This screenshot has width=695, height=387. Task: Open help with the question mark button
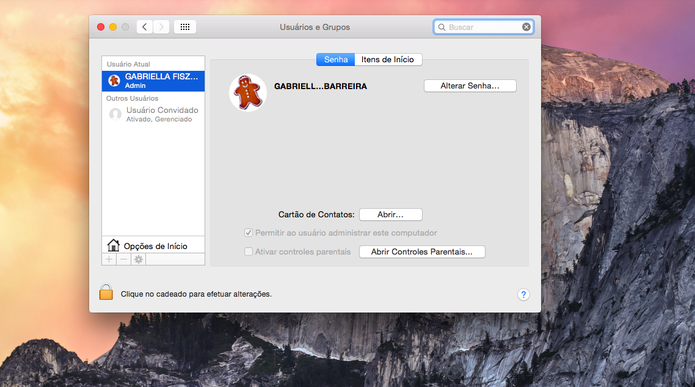523,294
